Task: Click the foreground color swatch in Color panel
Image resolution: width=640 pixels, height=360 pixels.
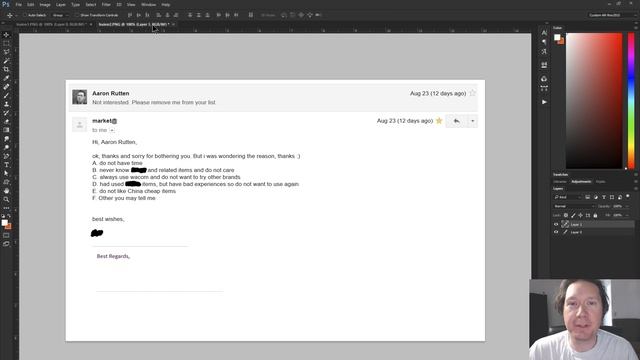Action: click(x=557, y=38)
